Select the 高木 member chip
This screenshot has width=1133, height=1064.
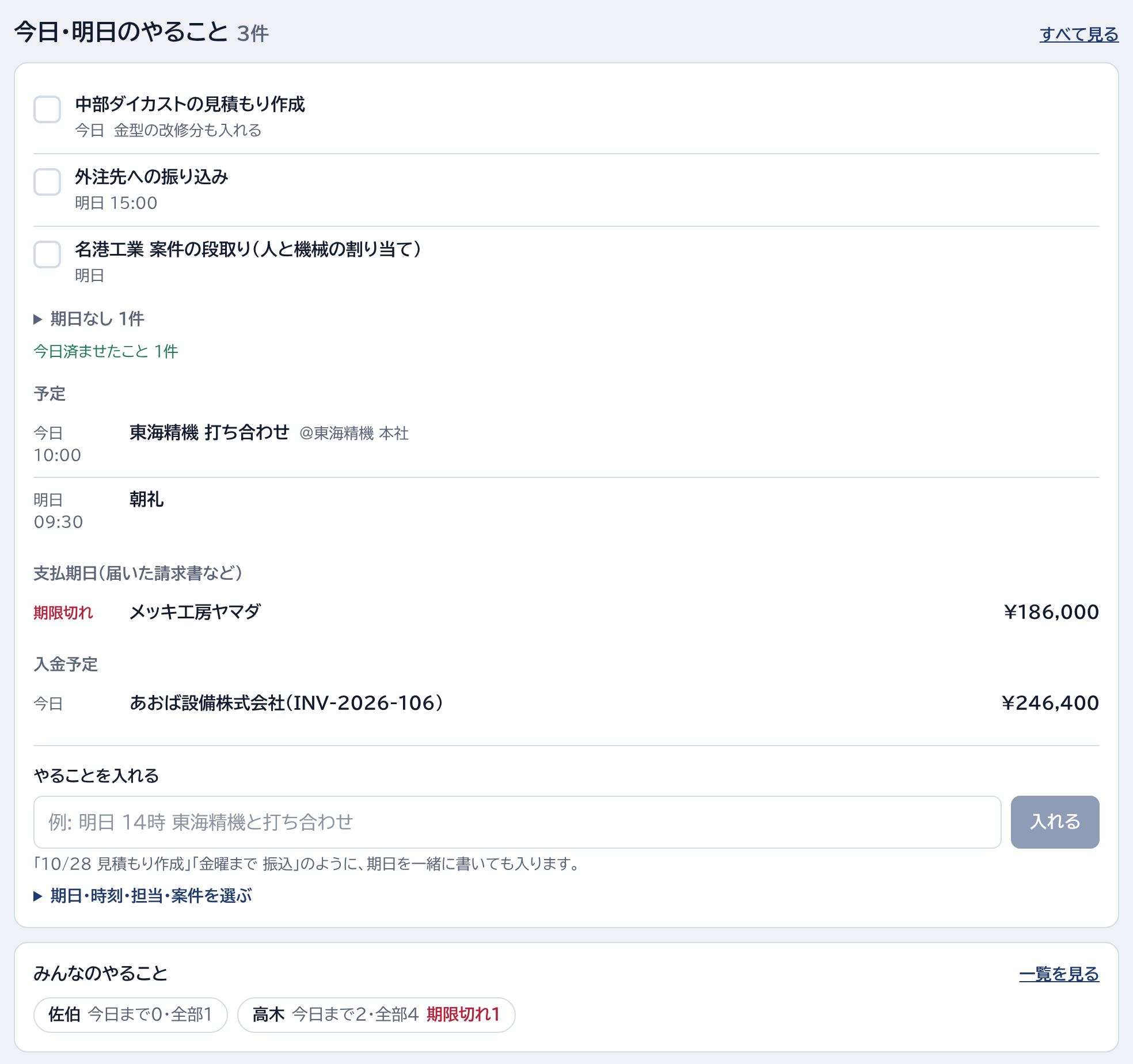376,1014
